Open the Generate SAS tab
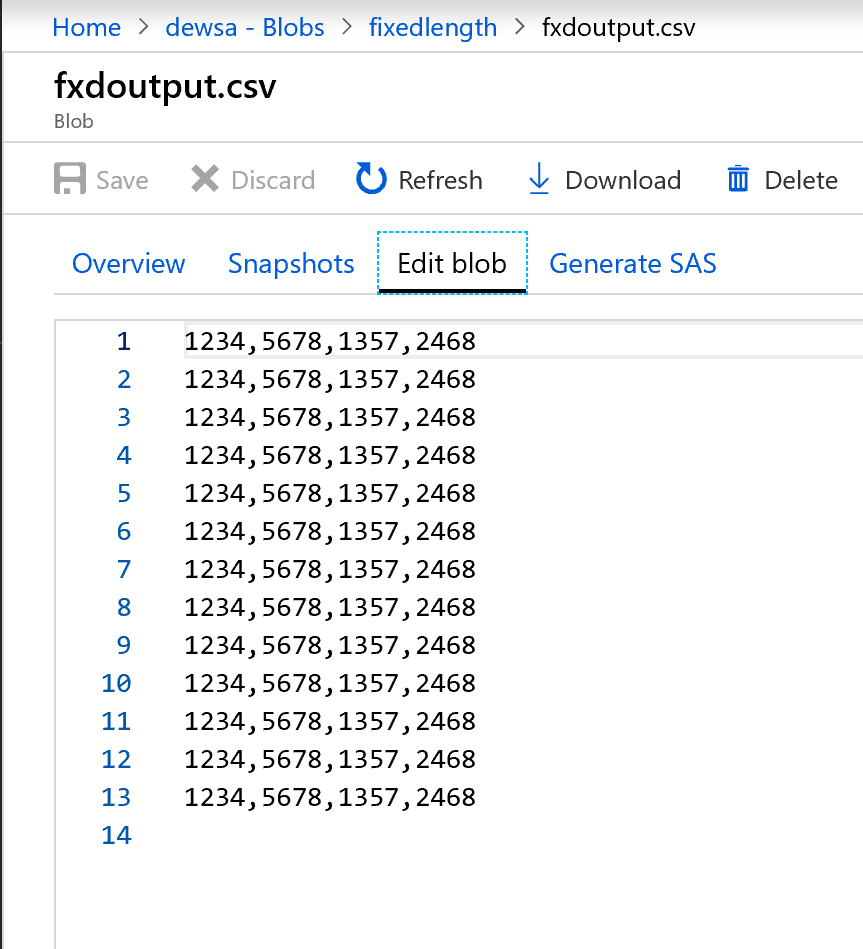The width and height of the screenshot is (863, 949). (x=632, y=263)
